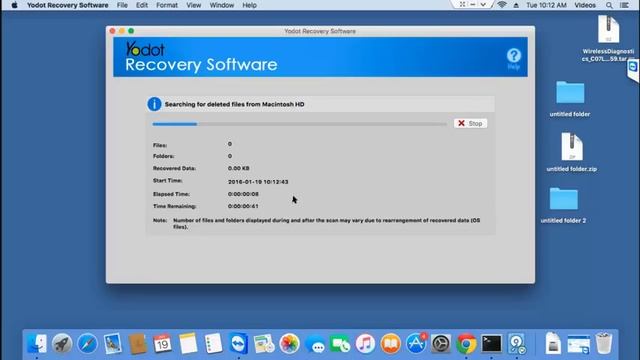Click the blue info icon beside search message
The image size is (640, 360).
tap(154, 104)
